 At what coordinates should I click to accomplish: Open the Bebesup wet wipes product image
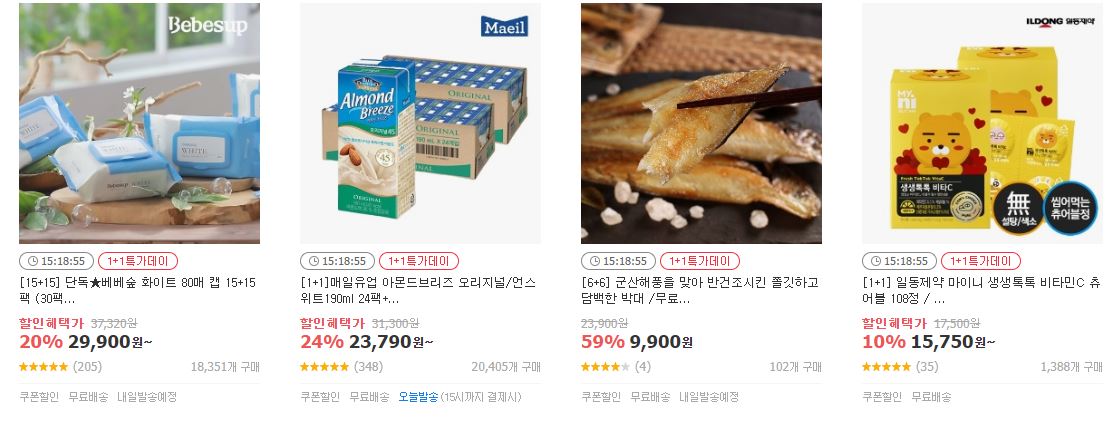click(x=139, y=123)
